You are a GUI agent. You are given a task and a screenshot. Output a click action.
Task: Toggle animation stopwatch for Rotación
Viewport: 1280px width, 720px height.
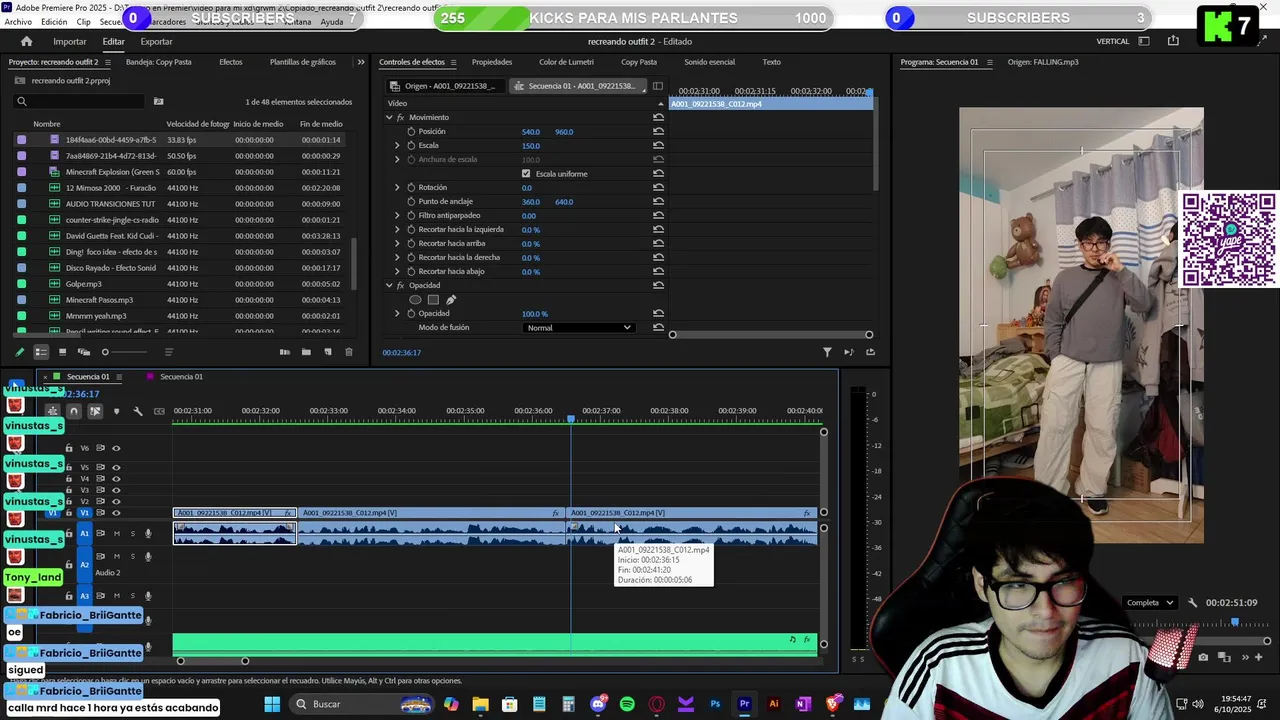click(x=410, y=187)
